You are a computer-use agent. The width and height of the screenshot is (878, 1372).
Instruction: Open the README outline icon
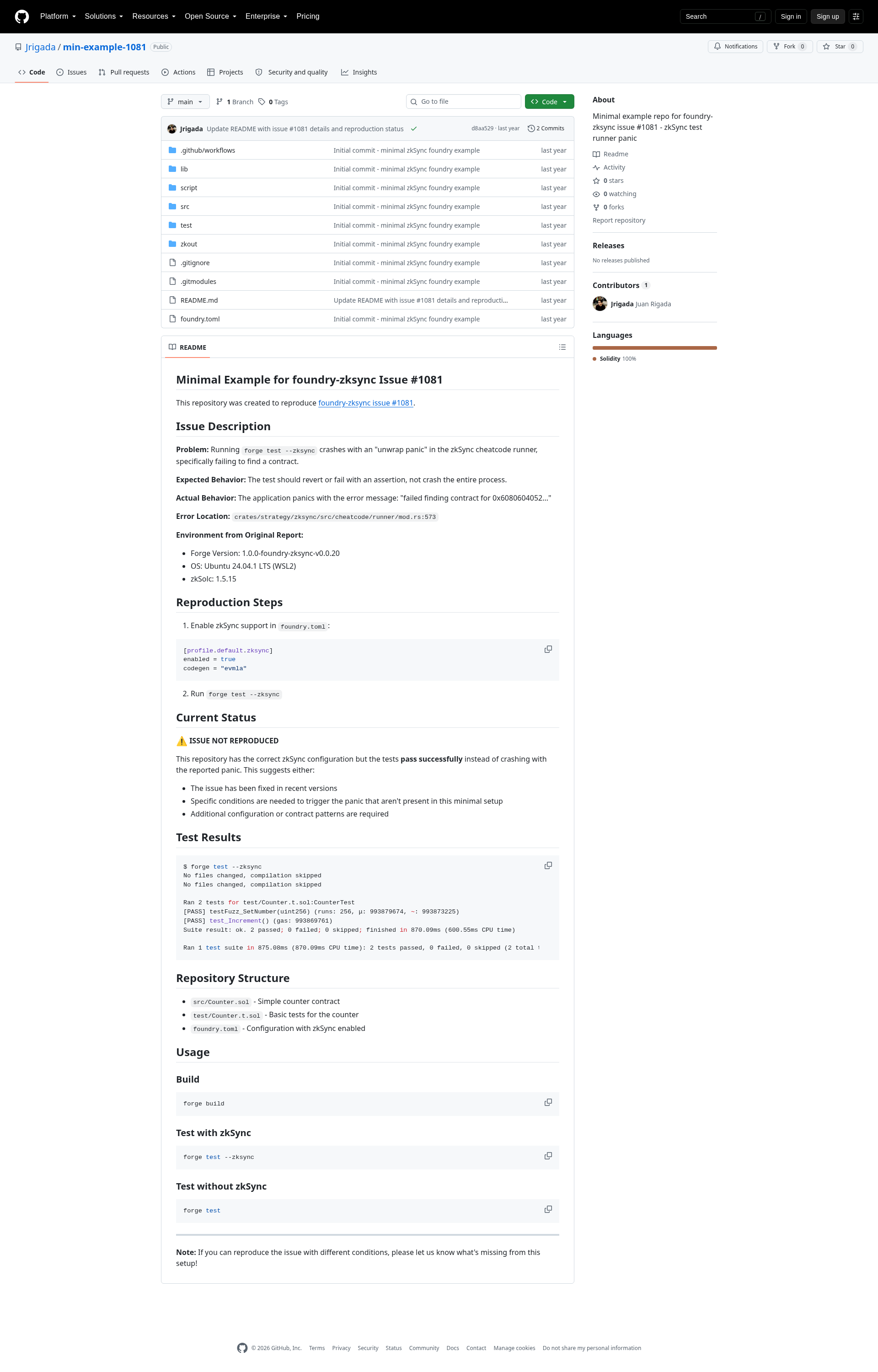[x=562, y=347]
